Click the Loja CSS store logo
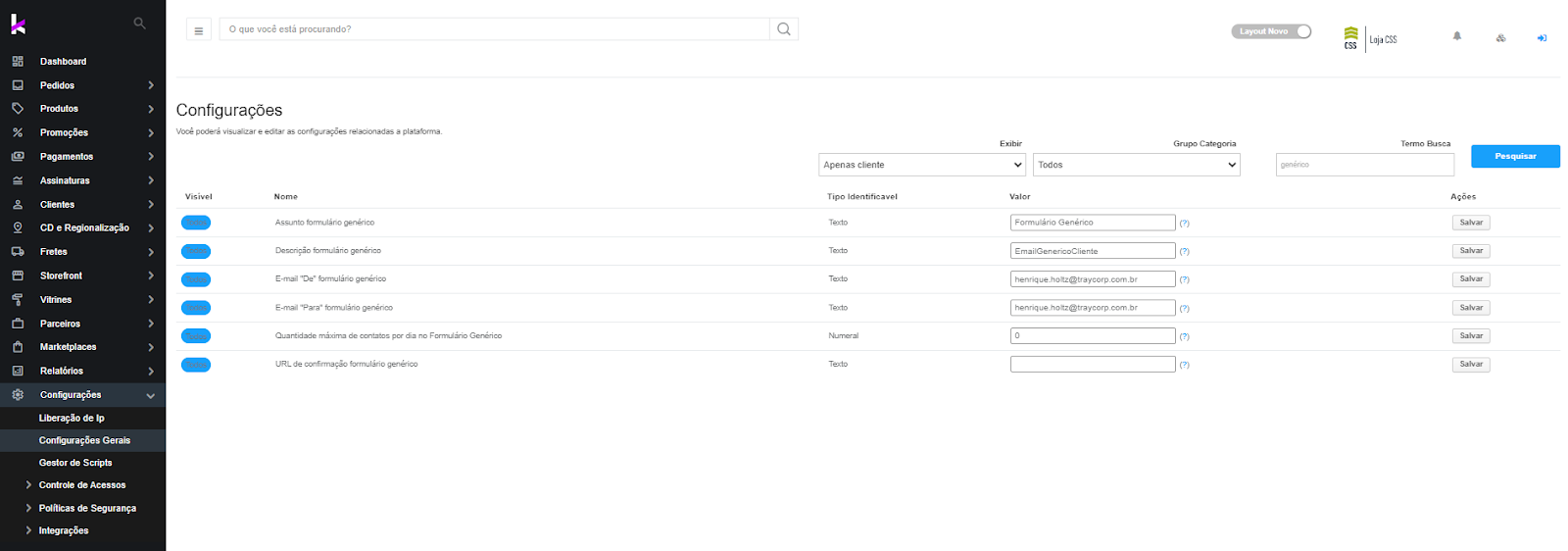This screenshot has height=551, width=1568. [x=1370, y=39]
